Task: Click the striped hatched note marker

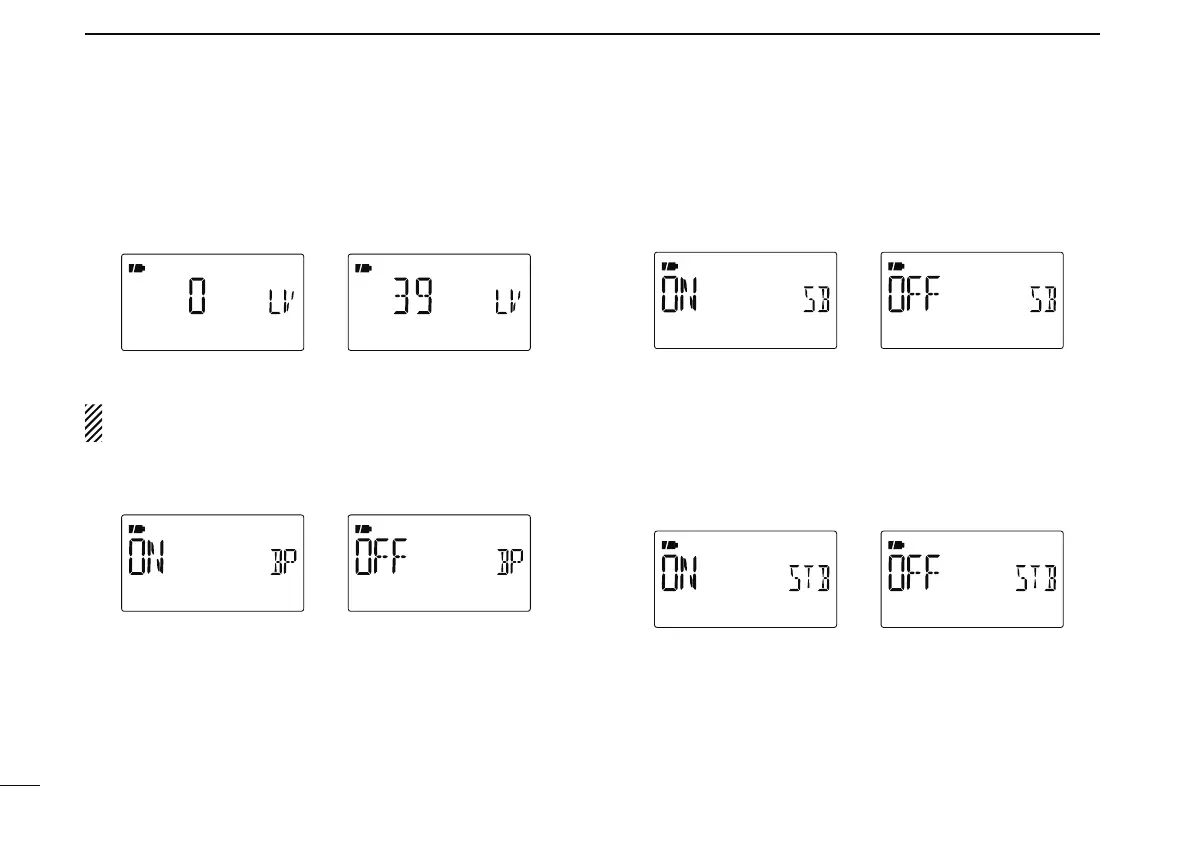Action: click(93, 423)
